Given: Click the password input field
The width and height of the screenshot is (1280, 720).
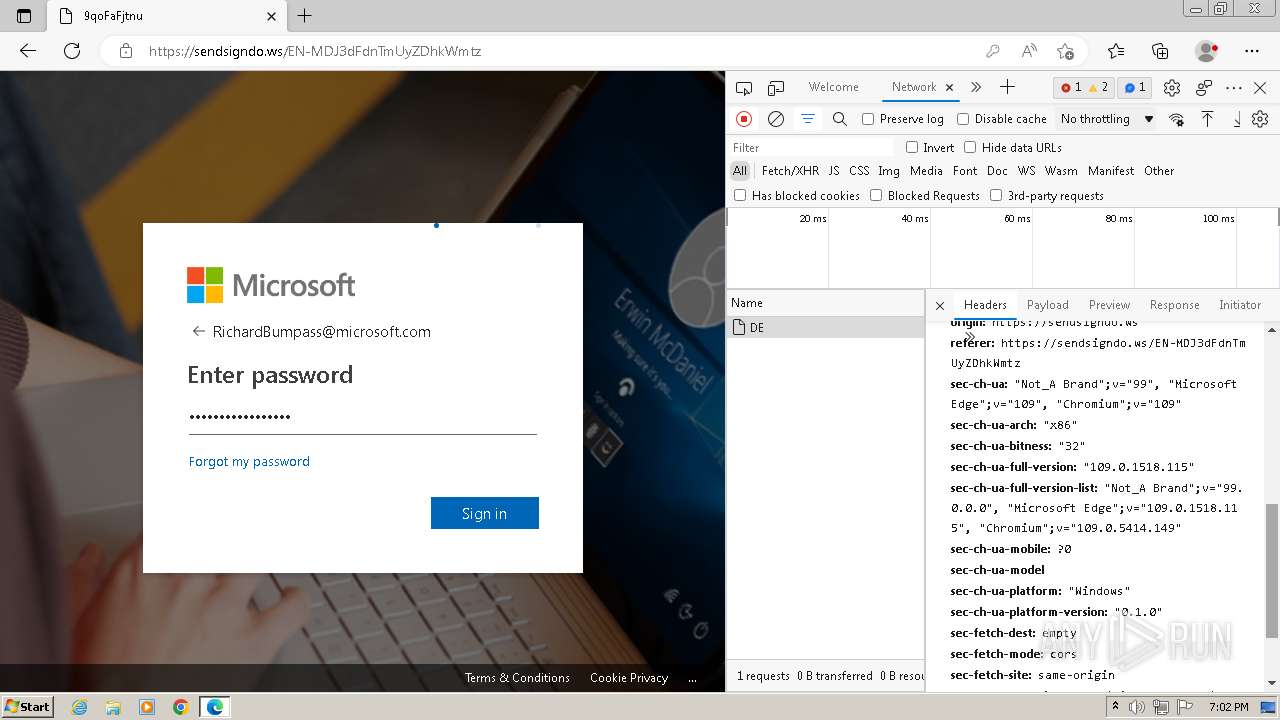Looking at the screenshot, I should (x=362, y=417).
